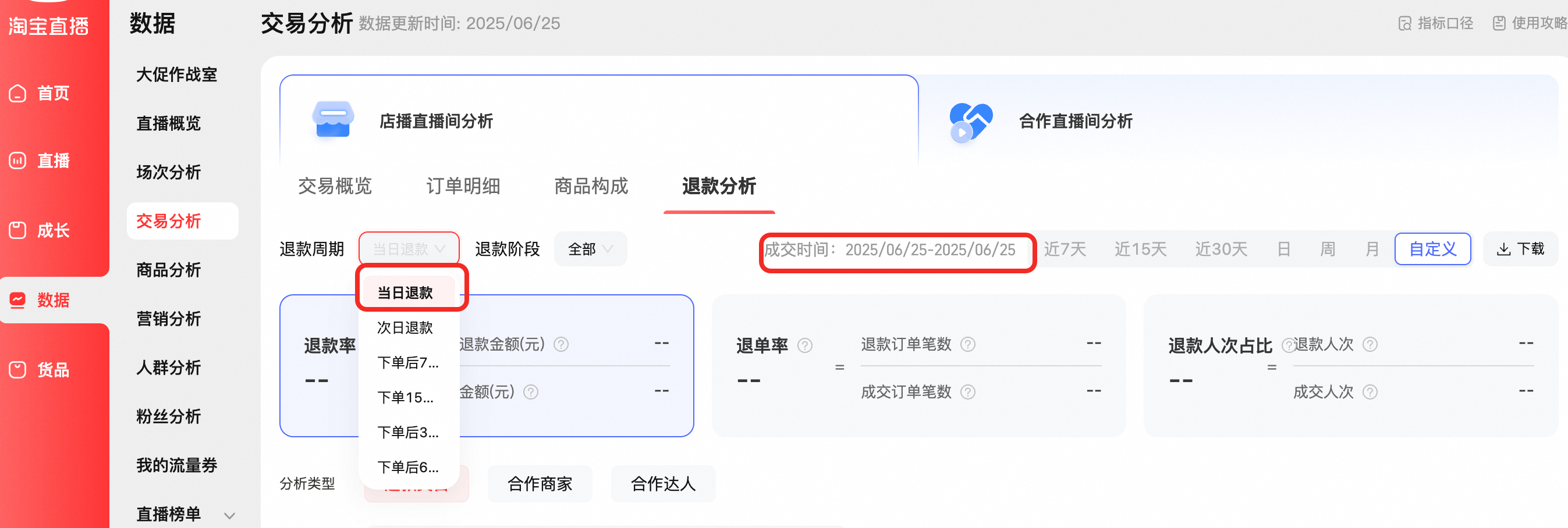The width and height of the screenshot is (1568, 528).
Task: Click the 使用攻略 guide icon
Action: pos(1499,24)
